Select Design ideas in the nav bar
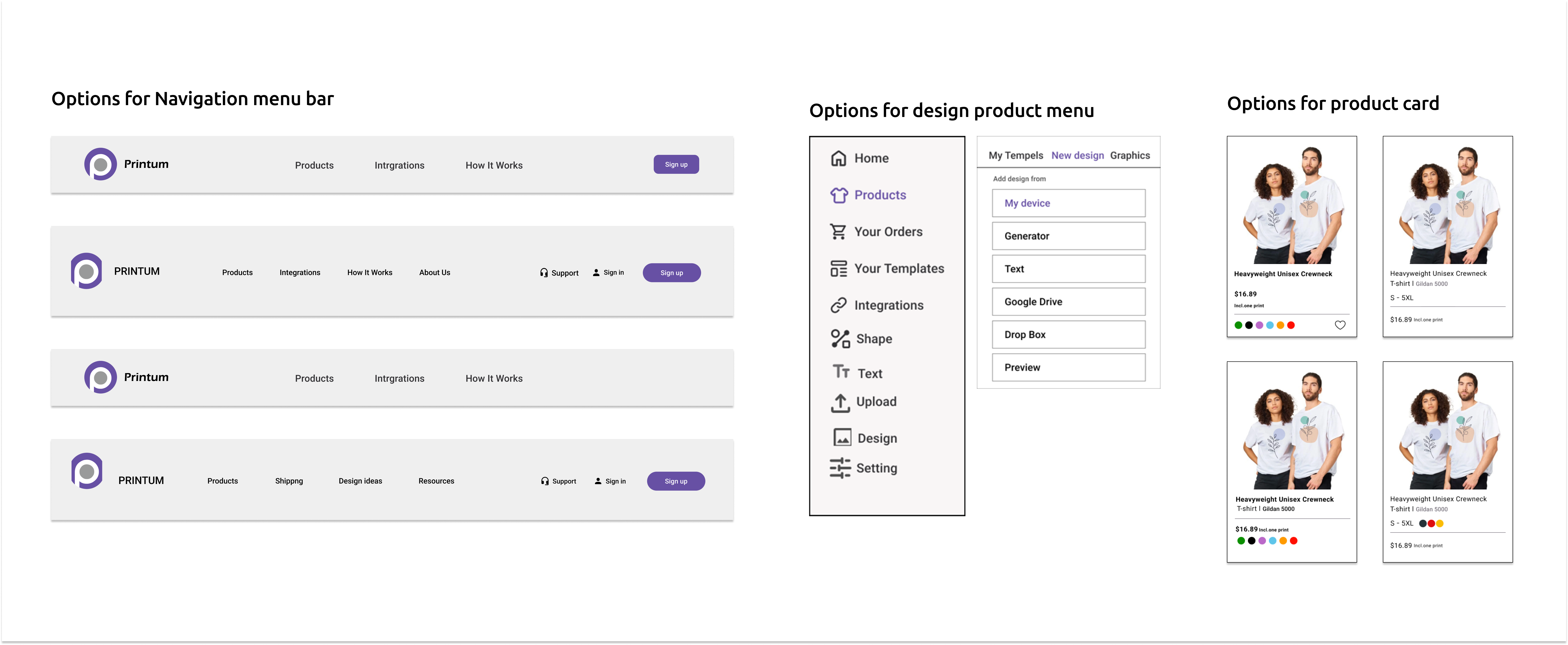The image size is (1568, 645). [360, 481]
